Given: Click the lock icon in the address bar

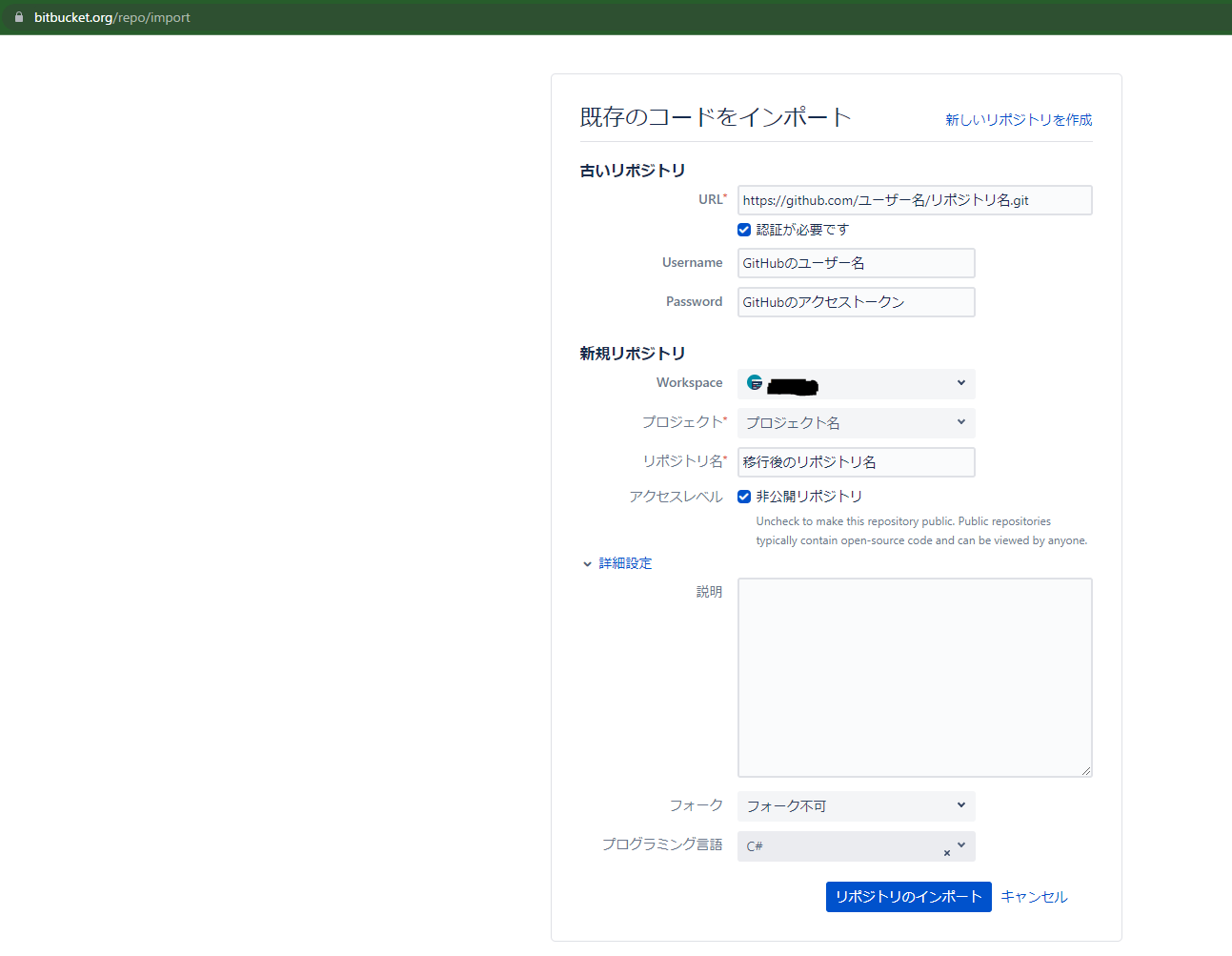Looking at the screenshot, I should [18, 17].
